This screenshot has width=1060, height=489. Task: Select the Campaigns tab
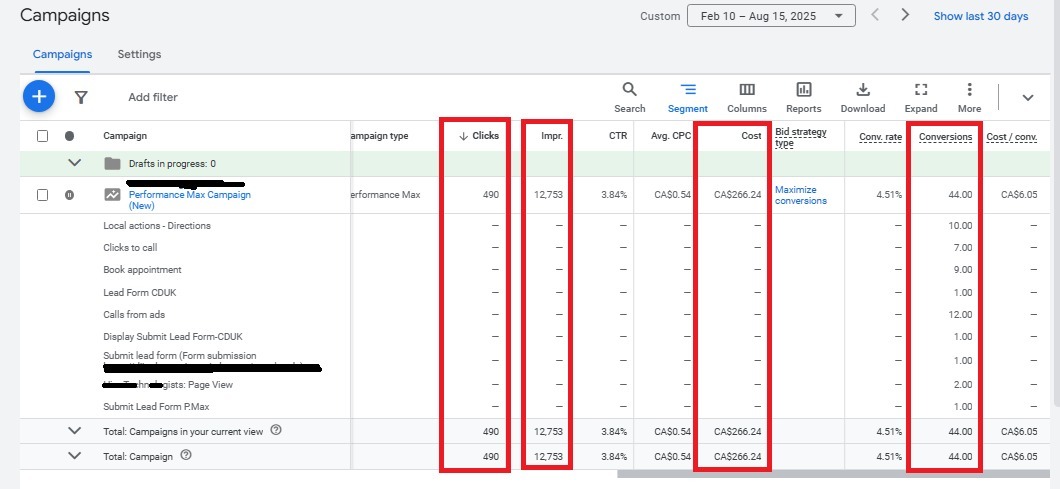(62, 54)
